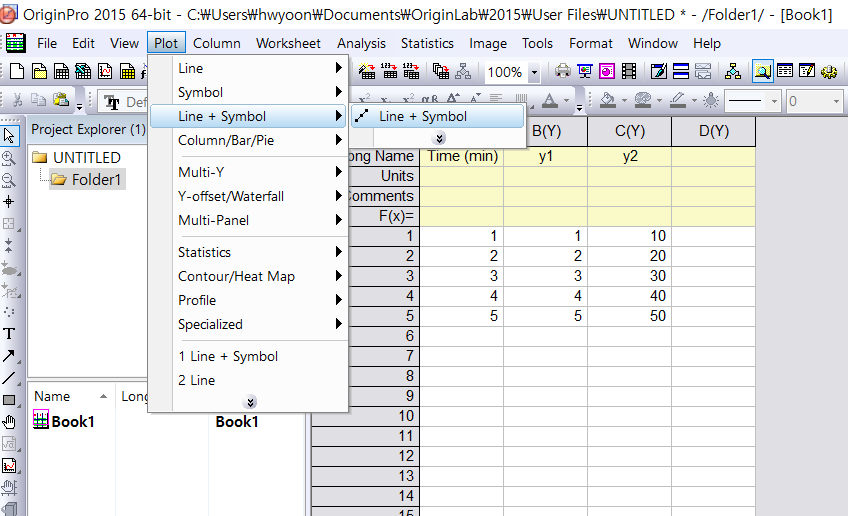This screenshot has height=516, width=848.
Task: Click the OriginPro application icon in title bar
Action: [8, 14]
